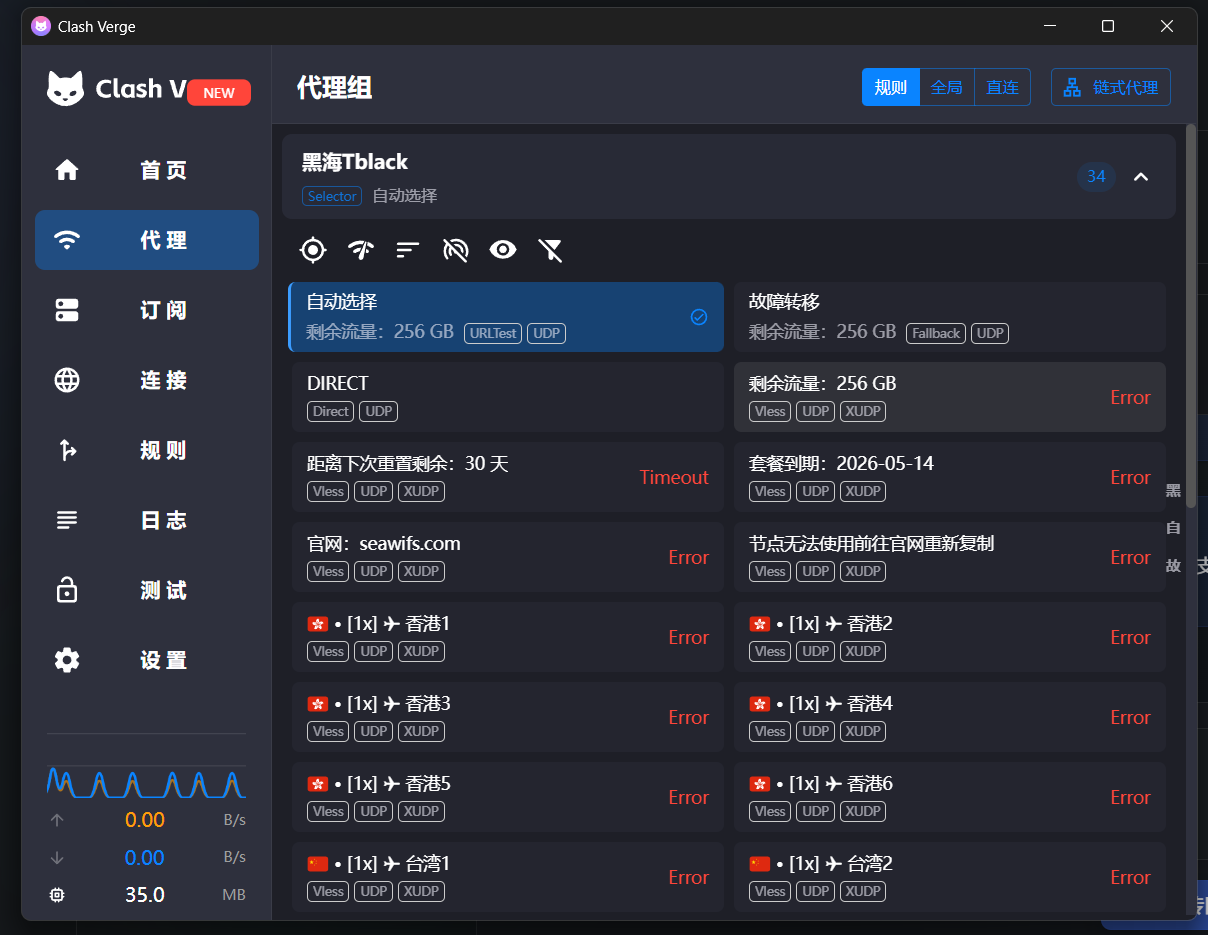Click the locate current proxy target icon
The image size is (1208, 935).
(x=313, y=250)
